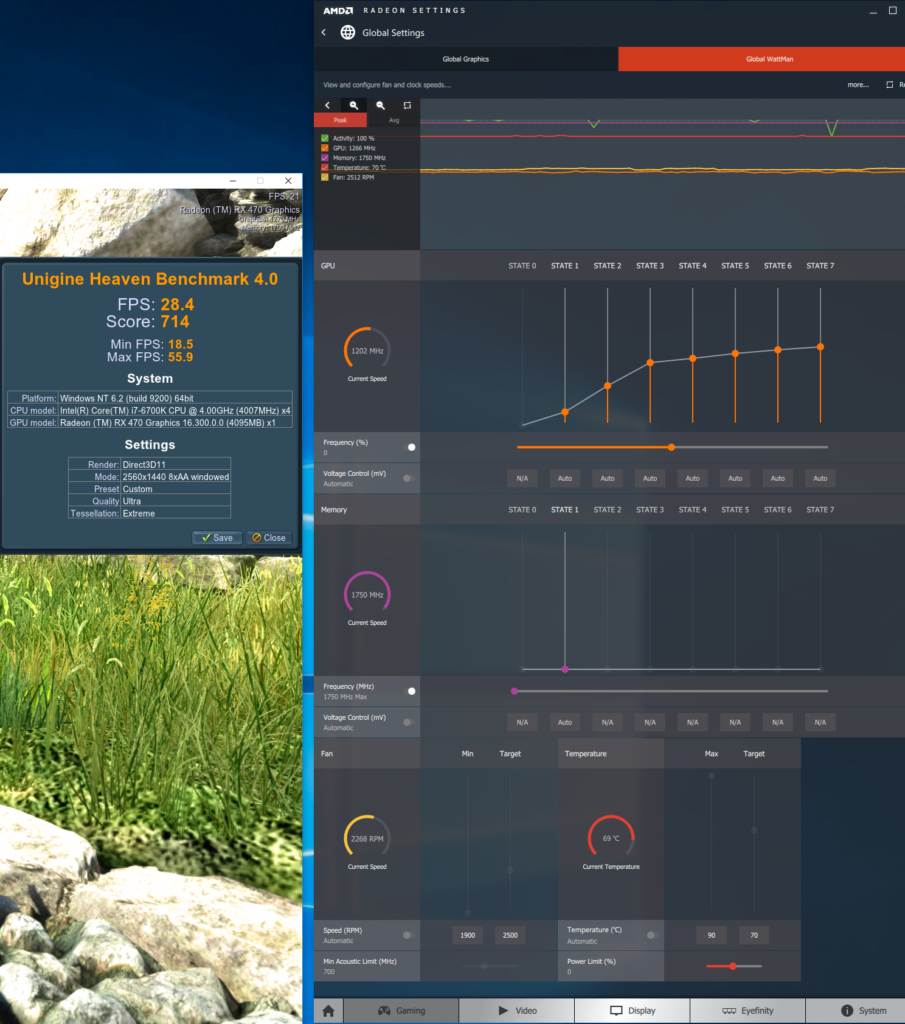Toggle GPU Voltage Control switch
This screenshot has height=1024, width=905.
(408, 478)
